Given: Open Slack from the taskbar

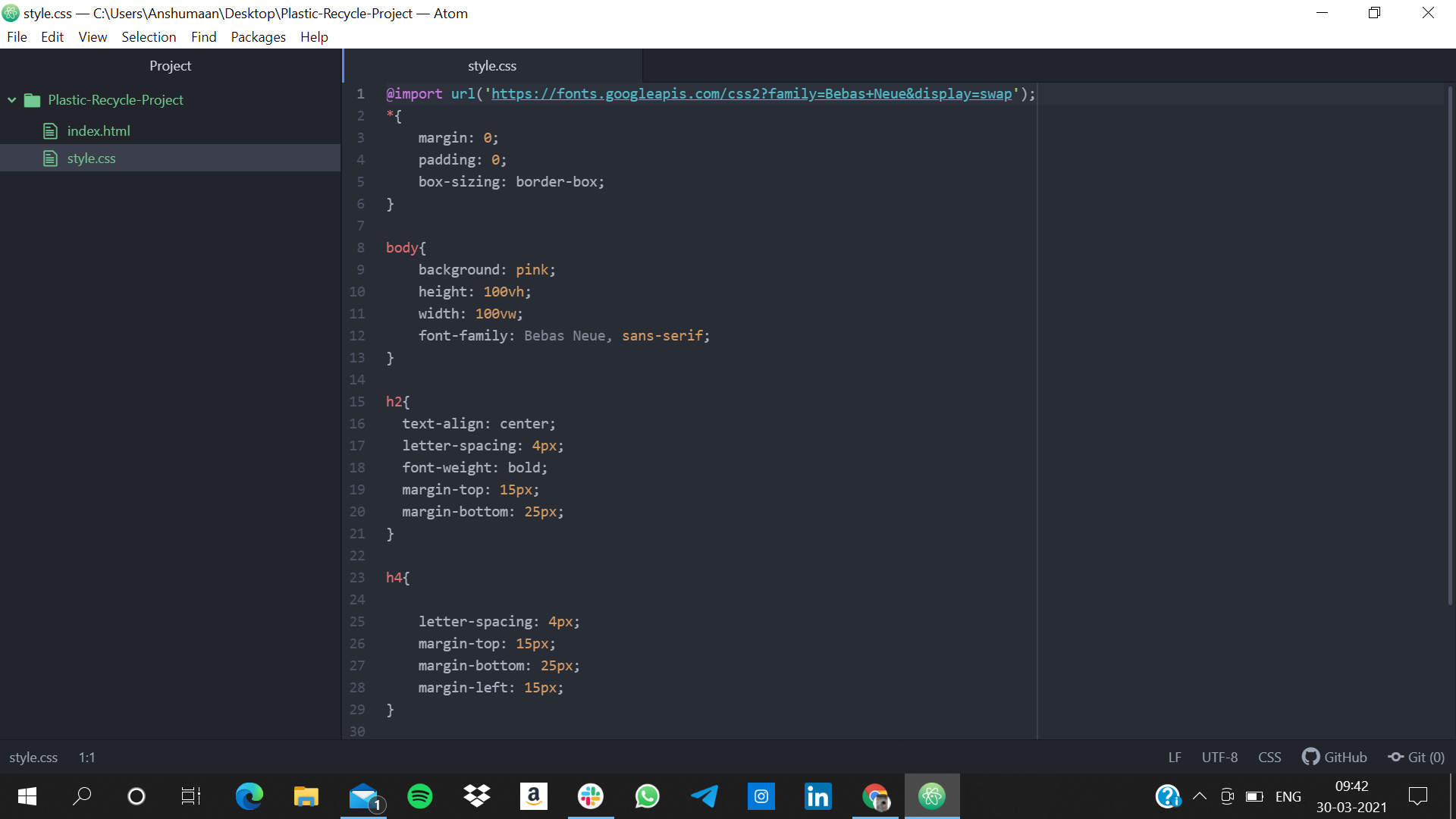Looking at the screenshot, I should click(x=591, y=796).
